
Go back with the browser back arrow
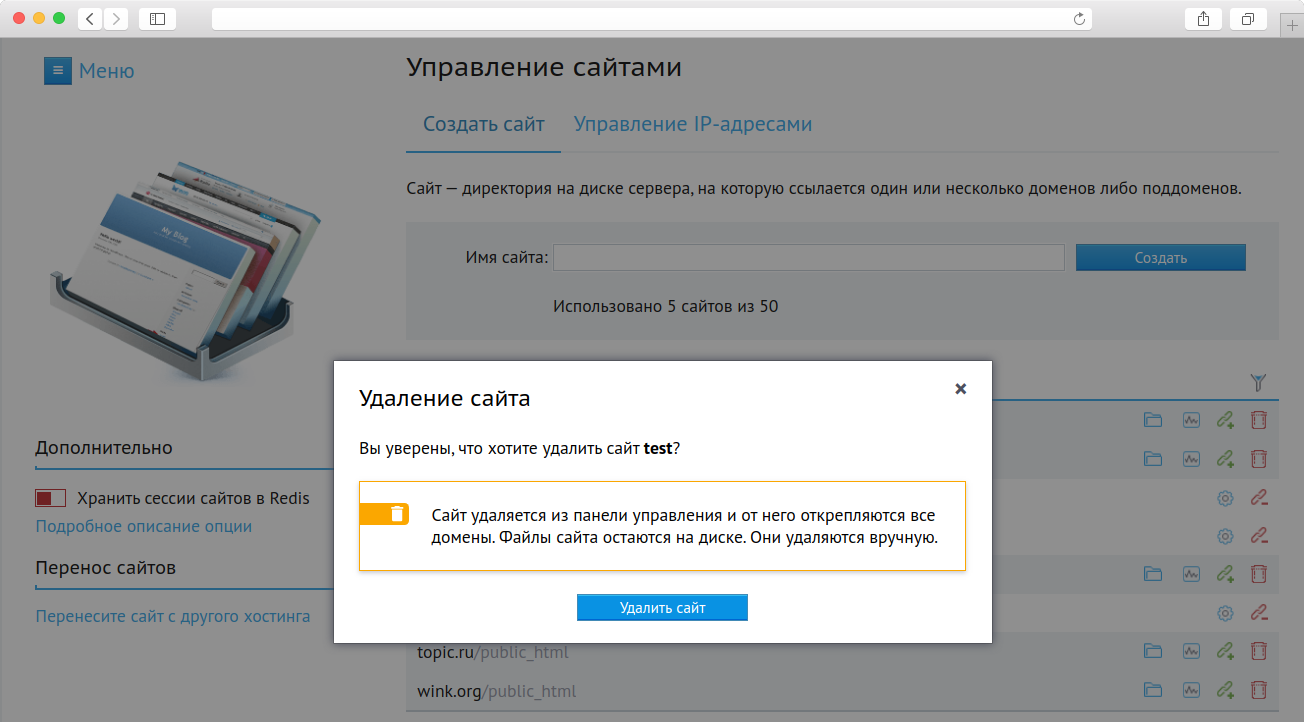(90, 18)
